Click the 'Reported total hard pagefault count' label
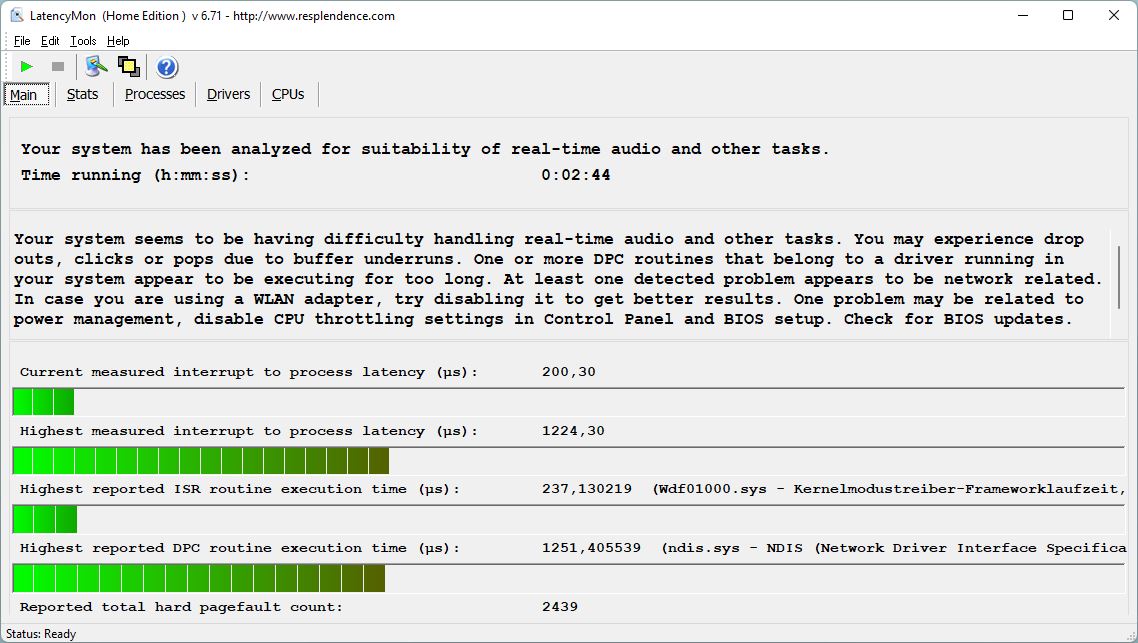 181,607
